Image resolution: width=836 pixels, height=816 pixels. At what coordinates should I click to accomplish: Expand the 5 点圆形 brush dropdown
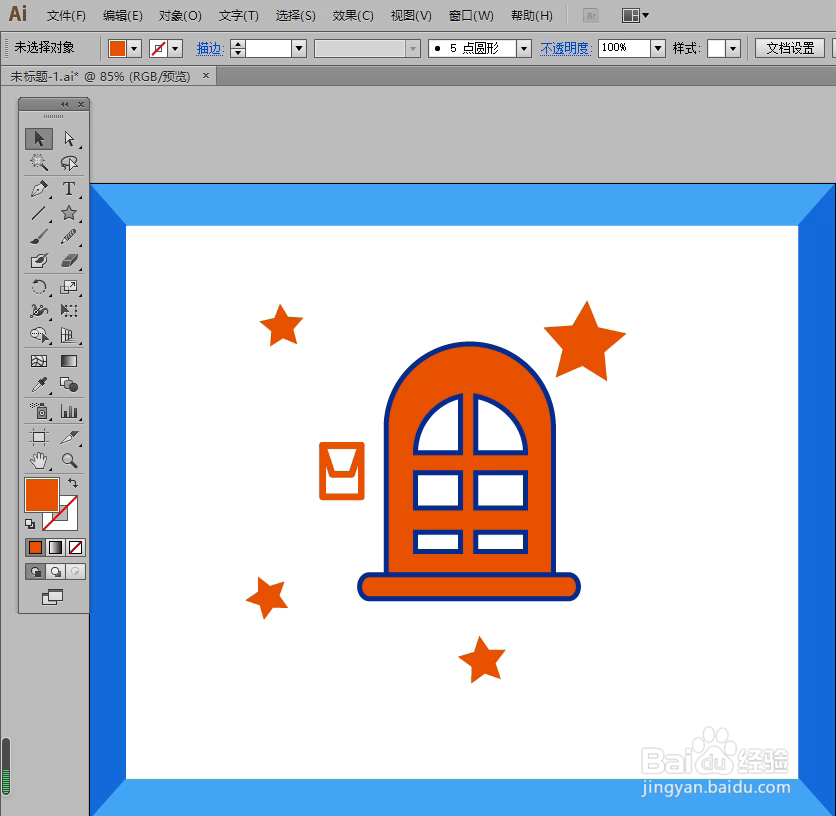coord(524,49)
